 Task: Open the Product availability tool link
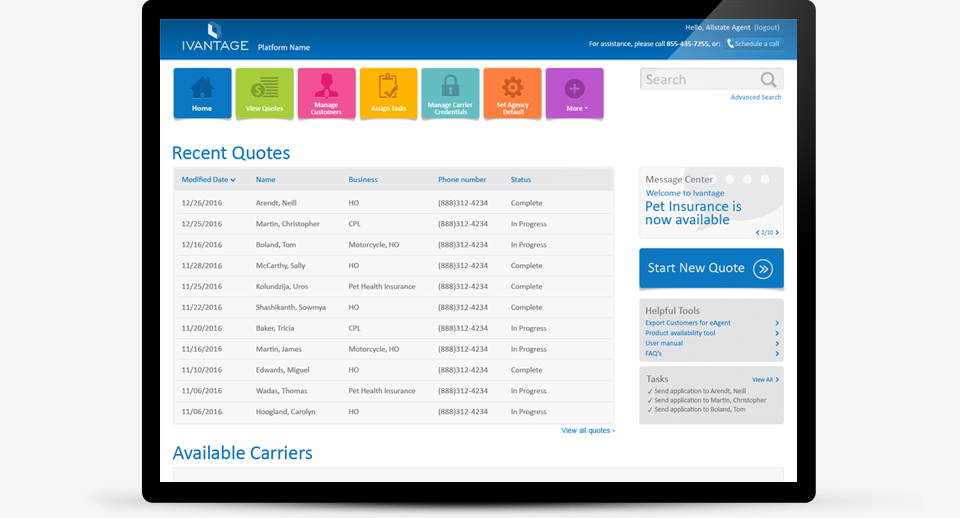click(680, 333)
